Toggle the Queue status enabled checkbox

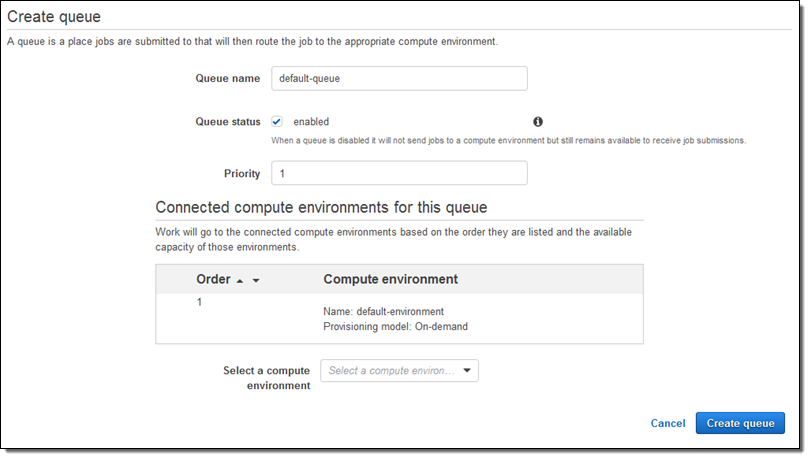(x=277, y=122)
